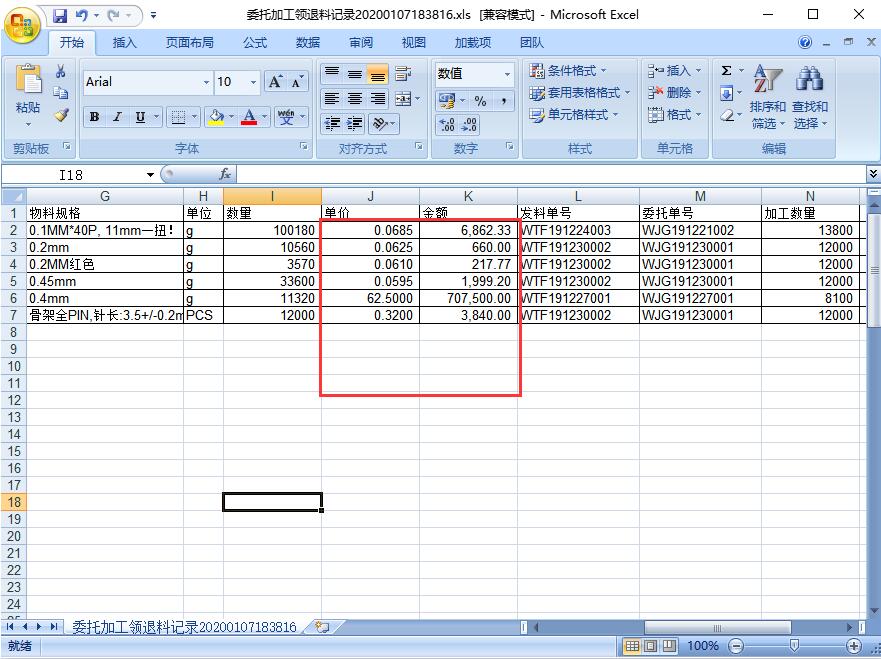
Task: Click the Increase Font Size icon
Action: (276, 82)
